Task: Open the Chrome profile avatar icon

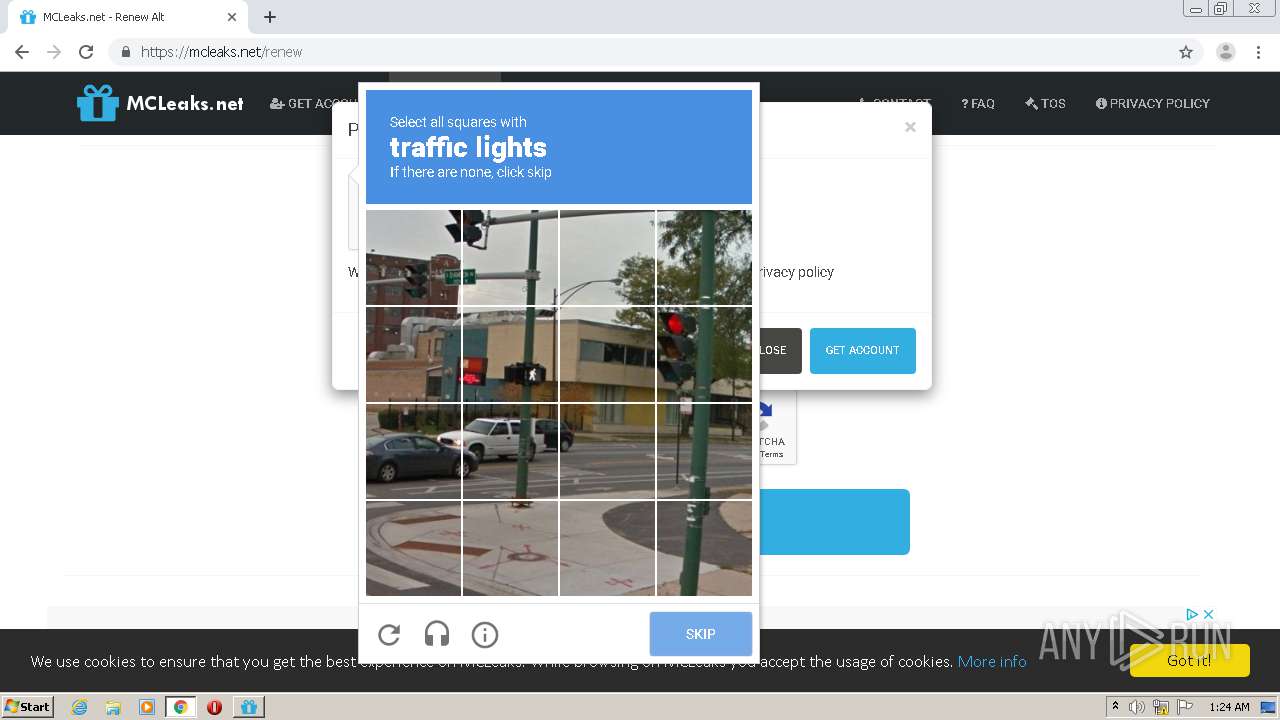Action: pos(1226,52)
